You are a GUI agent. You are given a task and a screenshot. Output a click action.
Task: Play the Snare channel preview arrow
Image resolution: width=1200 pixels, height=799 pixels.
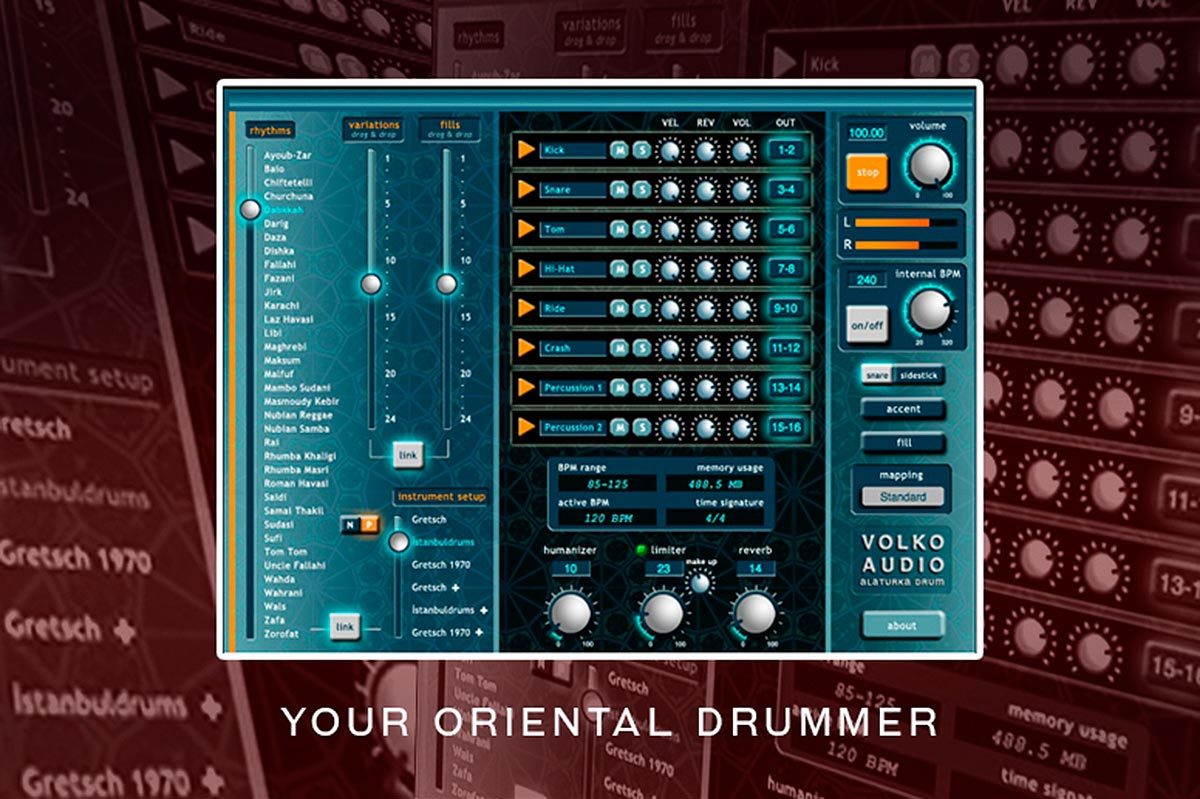click(x=526, y=190)
